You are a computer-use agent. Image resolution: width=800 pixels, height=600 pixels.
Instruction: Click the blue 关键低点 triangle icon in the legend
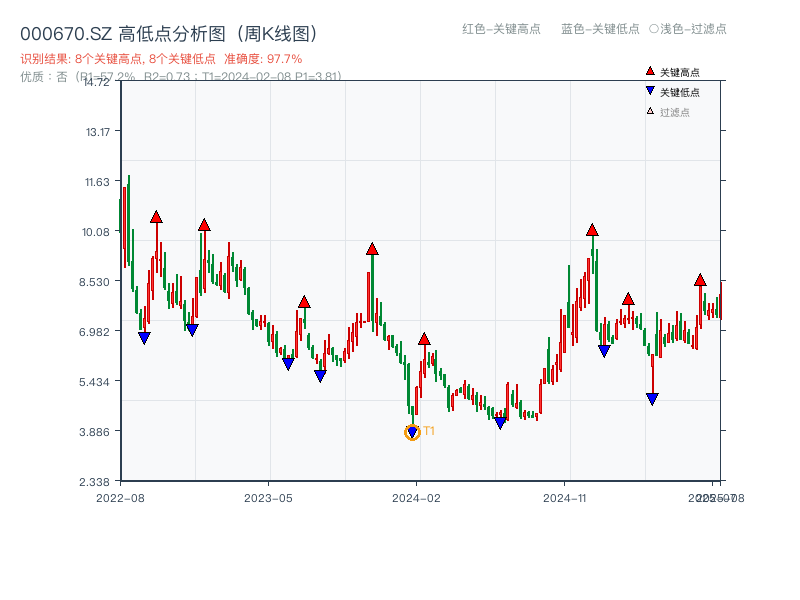pyautogui.click(x=649, y=89)
